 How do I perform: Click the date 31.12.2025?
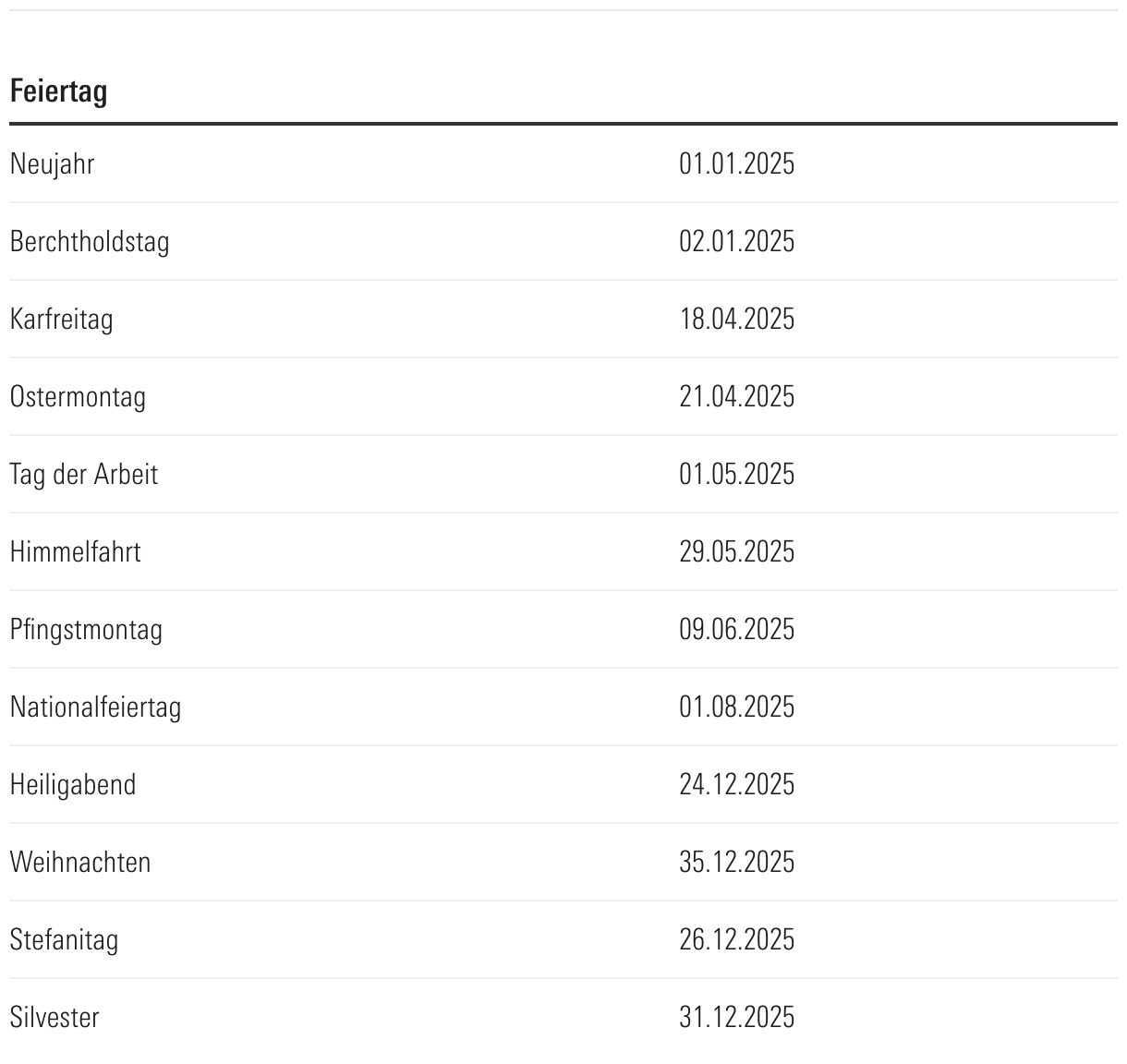click(x=736, y=1018)
